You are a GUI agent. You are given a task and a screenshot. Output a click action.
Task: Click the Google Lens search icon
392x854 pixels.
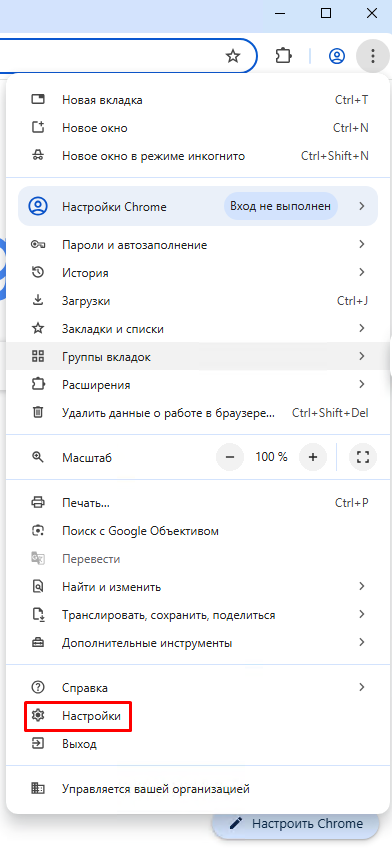(38, 530)
